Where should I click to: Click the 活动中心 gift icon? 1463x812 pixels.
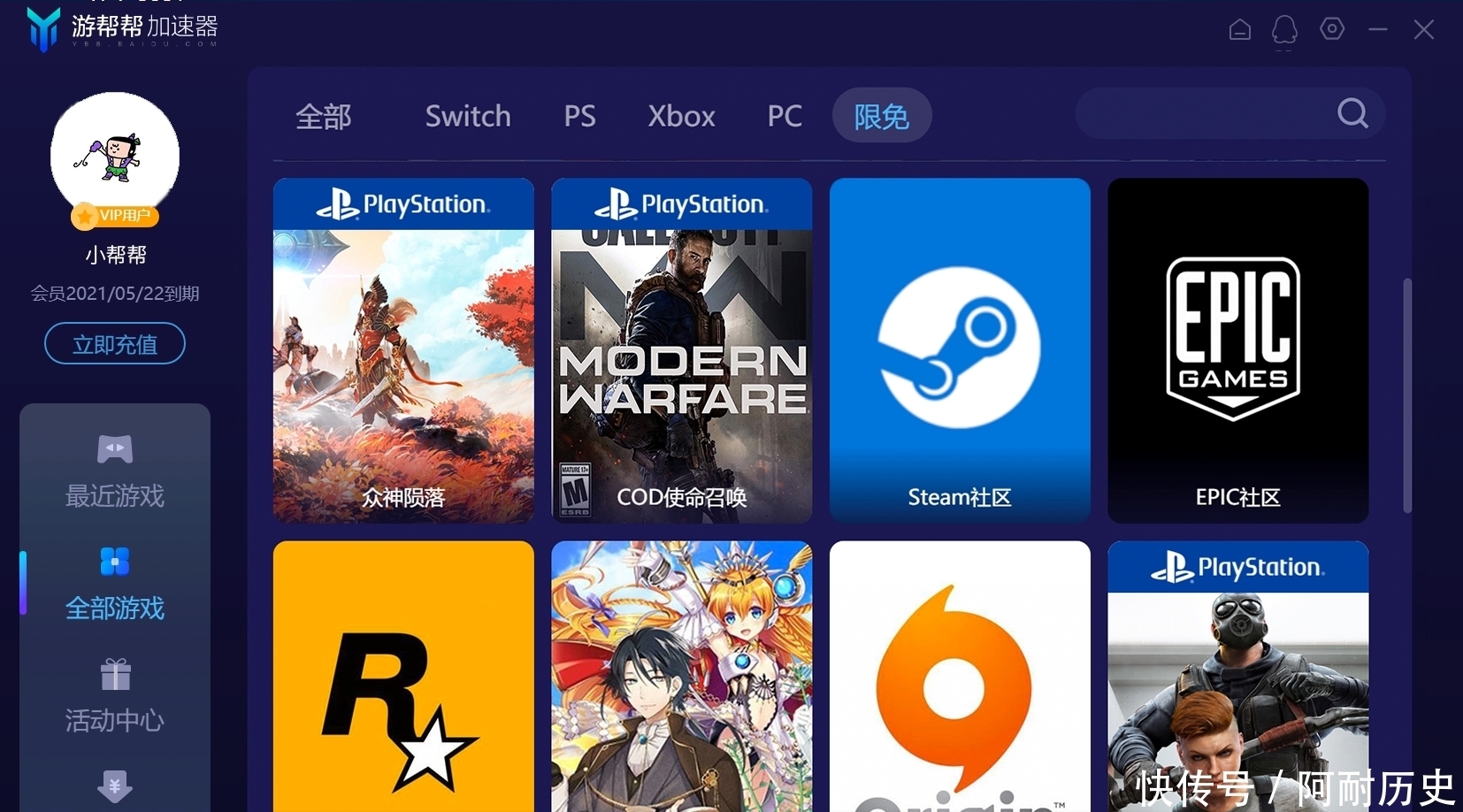click(115, 674)
